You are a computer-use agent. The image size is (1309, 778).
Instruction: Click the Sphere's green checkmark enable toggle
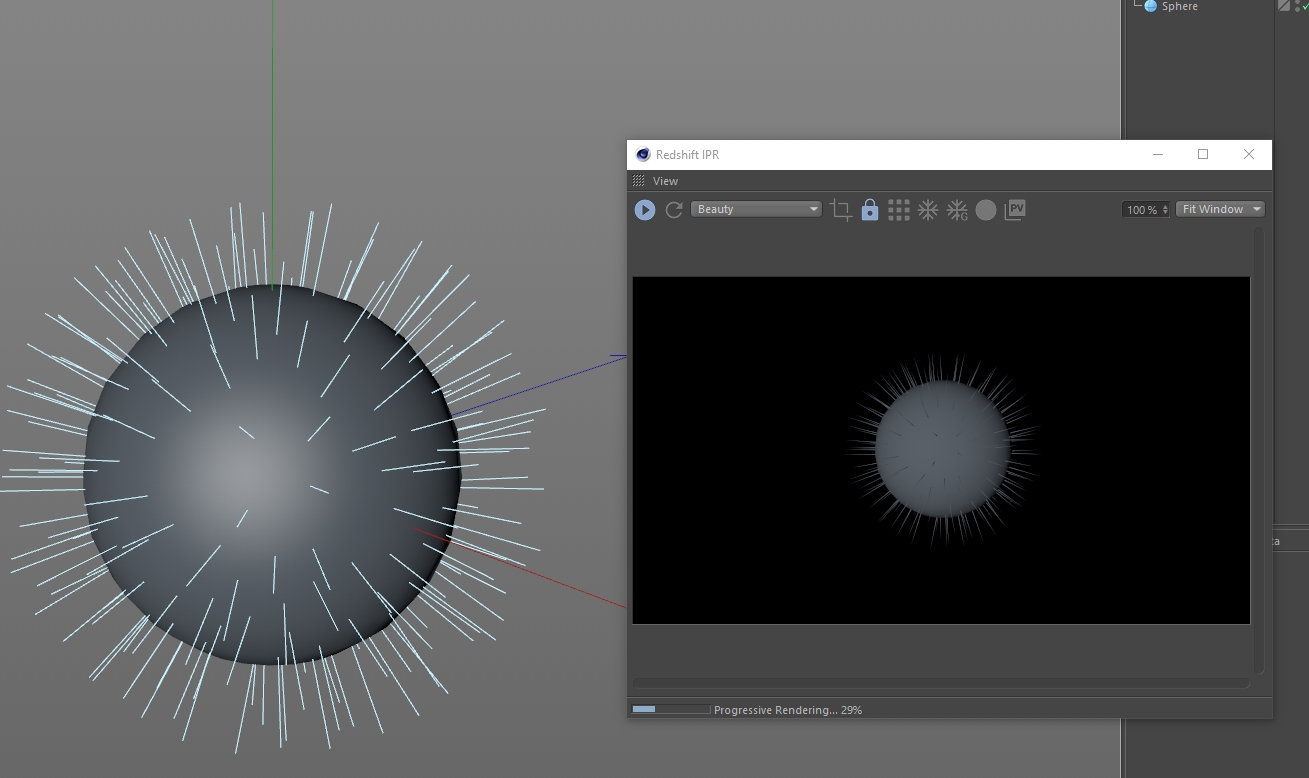[1304, 6]
